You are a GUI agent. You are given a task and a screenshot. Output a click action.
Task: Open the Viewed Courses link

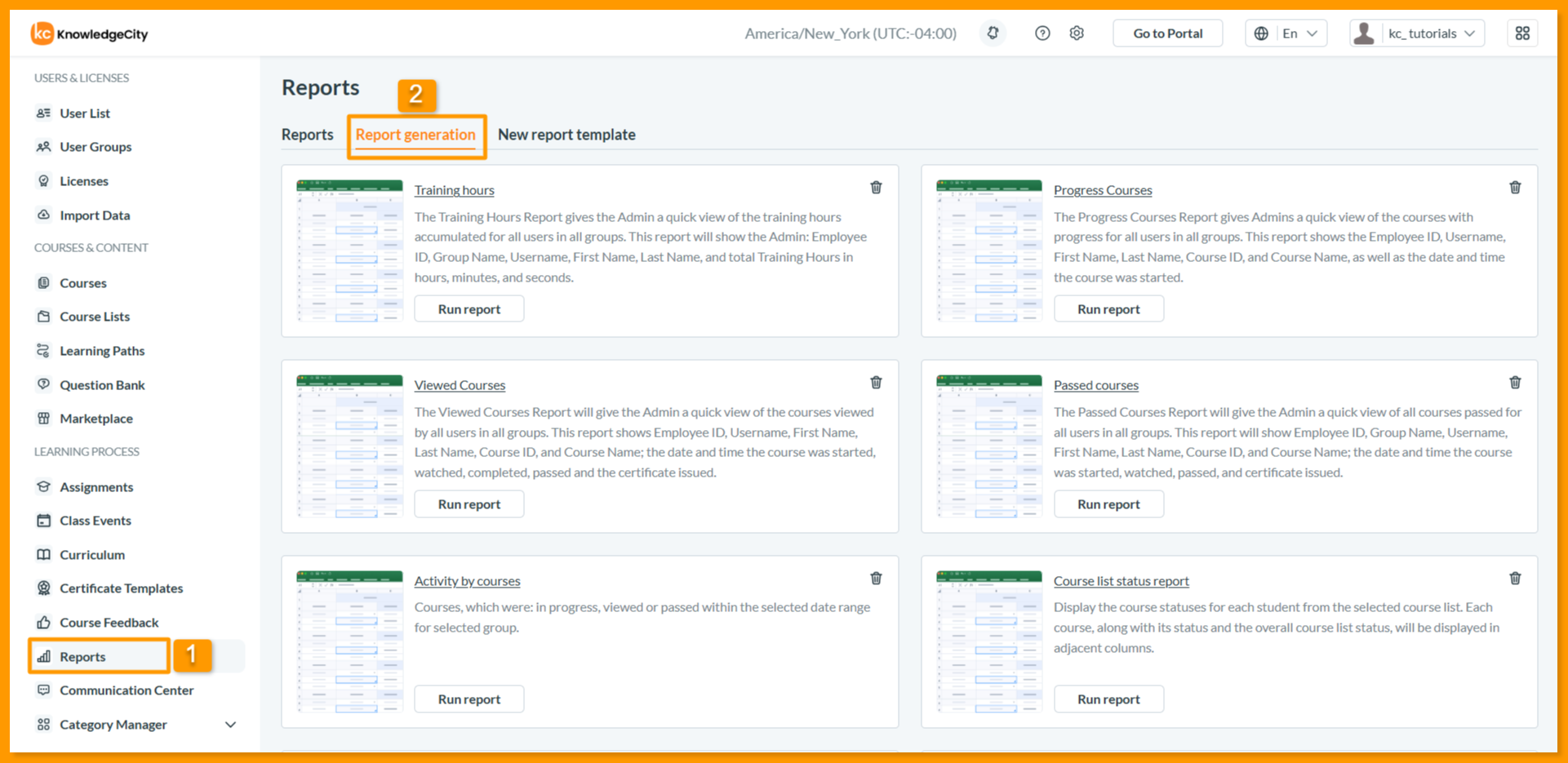(460, 385)
